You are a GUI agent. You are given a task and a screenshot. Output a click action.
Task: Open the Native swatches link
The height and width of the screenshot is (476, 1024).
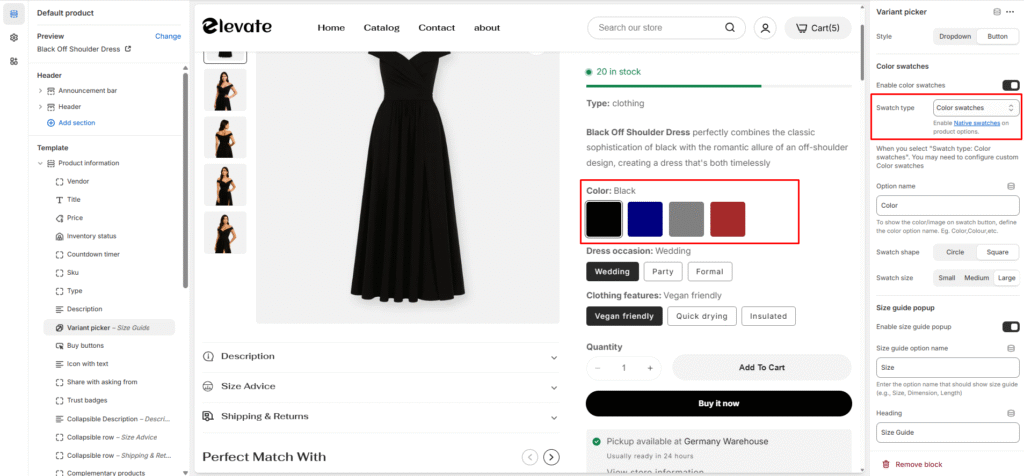[x=976, y=123]
